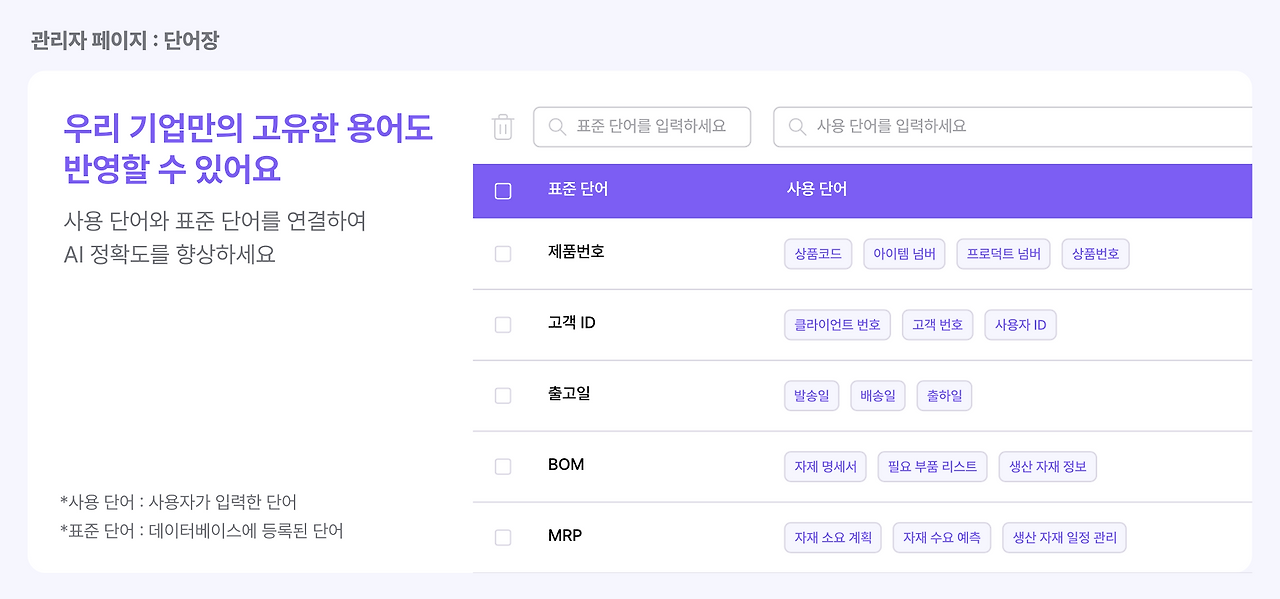Image resolution: width=1280 pixels, height=599 pixels.
Task: Select the 상품코드 usage word tag
Action: click(x=817, y=253)
